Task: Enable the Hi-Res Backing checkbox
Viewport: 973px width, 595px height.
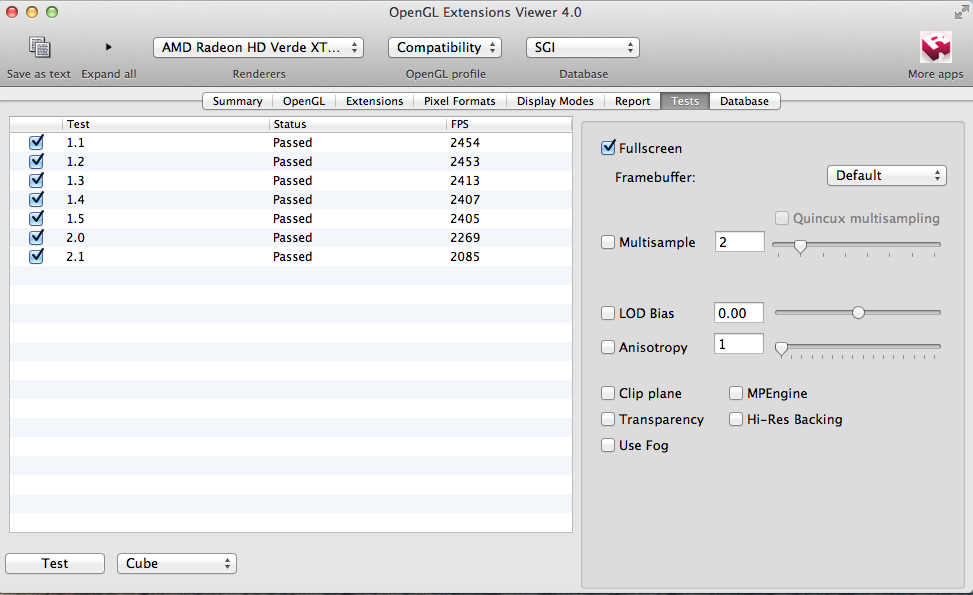Action: 736,419
